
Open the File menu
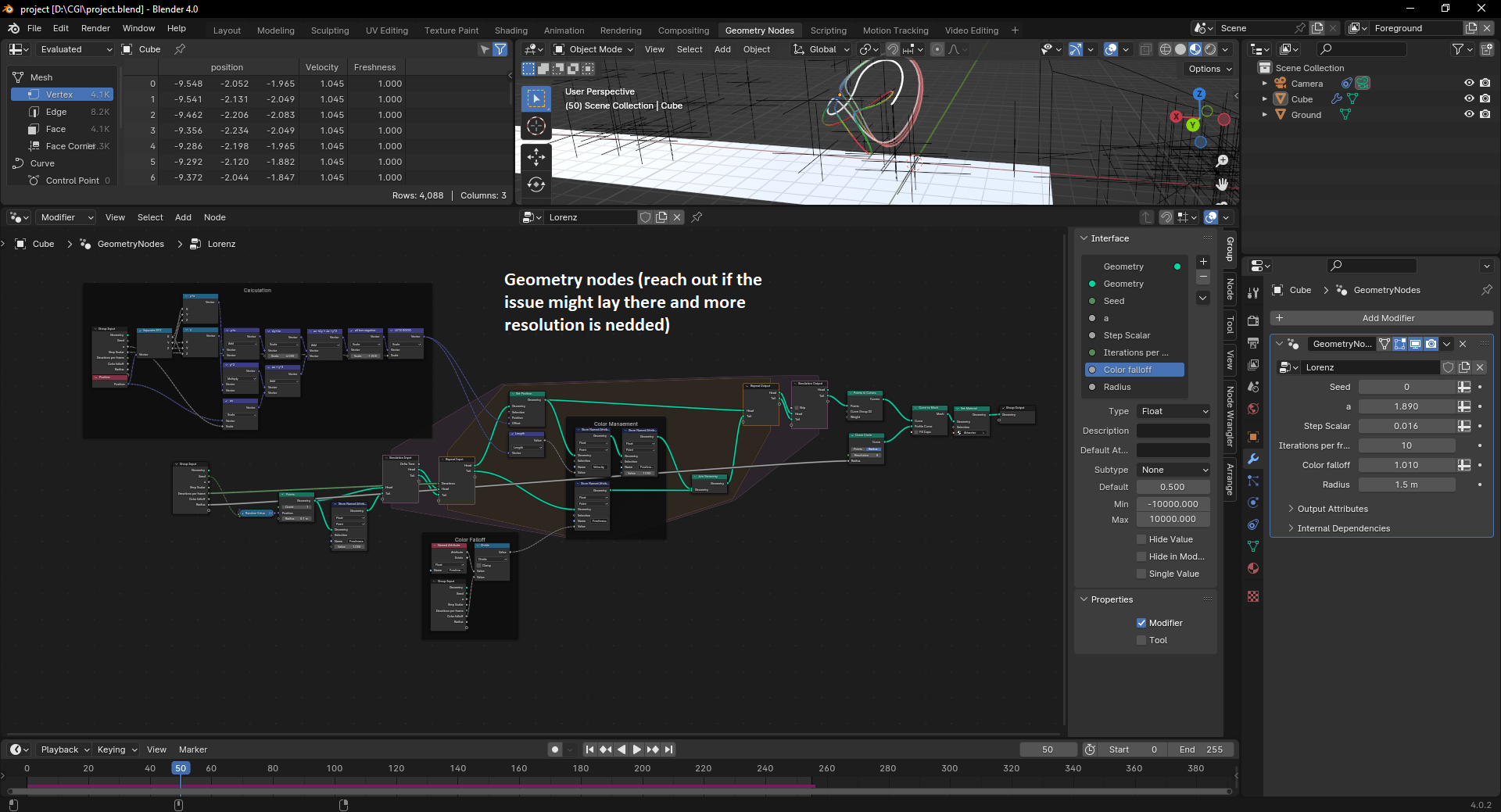(x=34, y=28)
